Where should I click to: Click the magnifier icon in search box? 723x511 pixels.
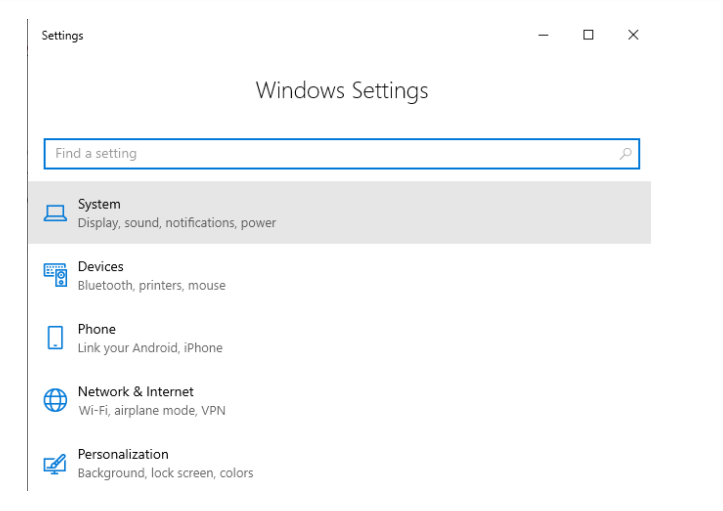[x=625, y=154]
